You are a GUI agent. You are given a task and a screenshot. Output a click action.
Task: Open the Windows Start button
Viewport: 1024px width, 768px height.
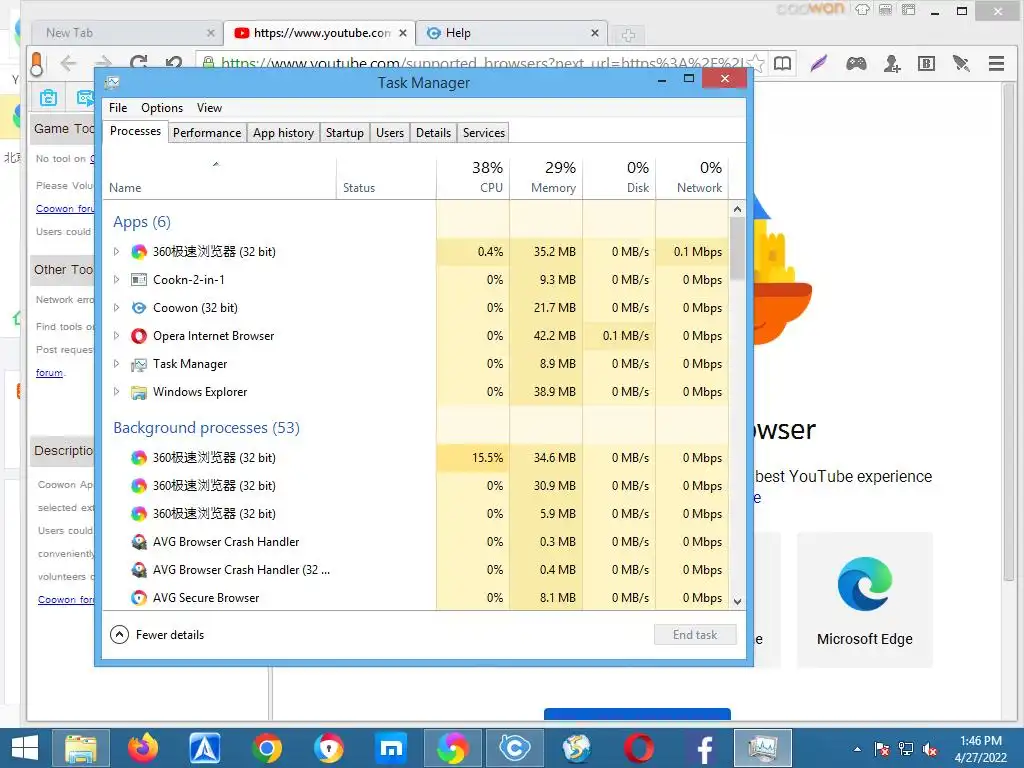[25, 748]
